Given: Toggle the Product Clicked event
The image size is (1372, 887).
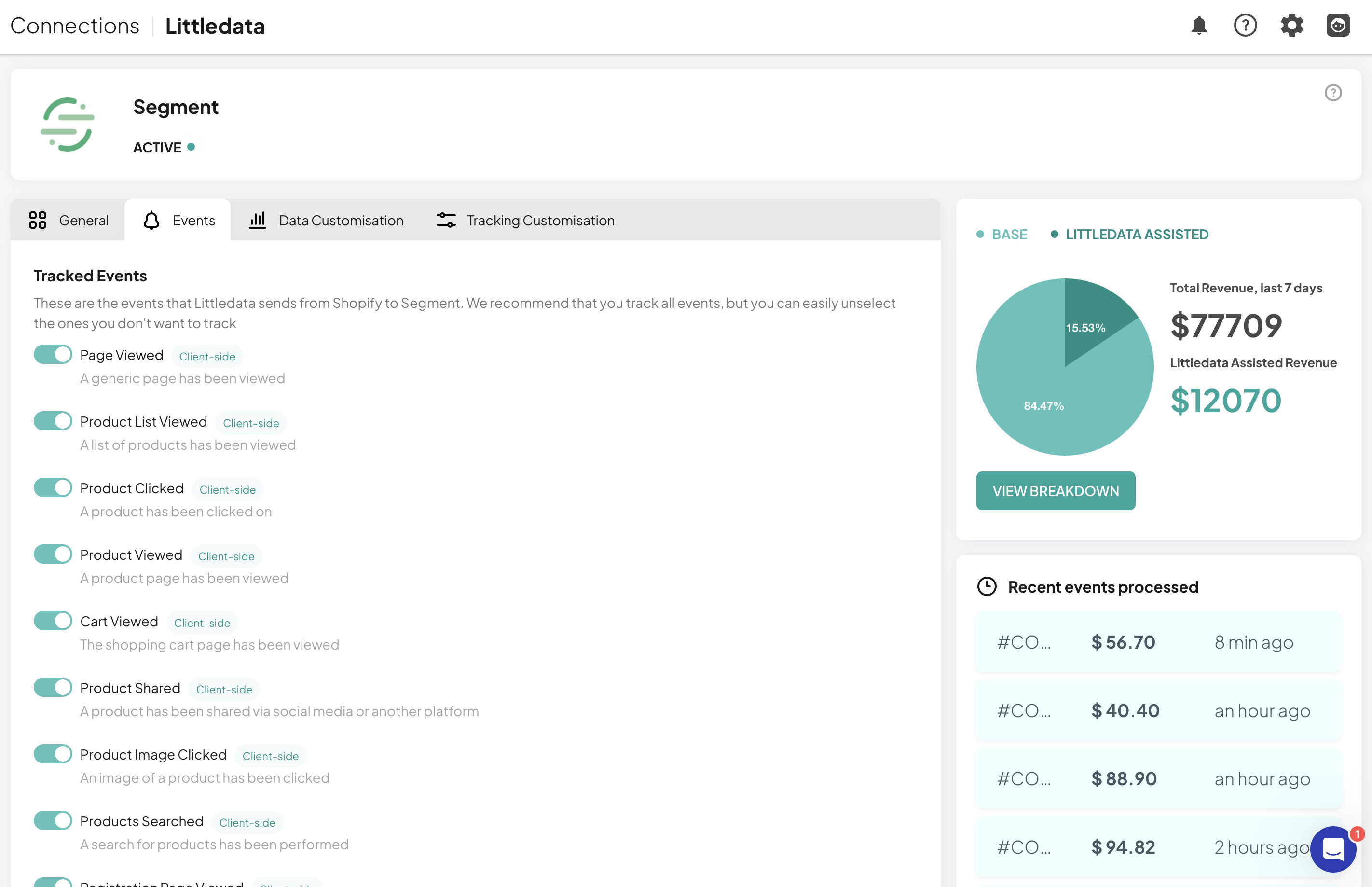Looking at the screenshot, I should click(53, 488).
